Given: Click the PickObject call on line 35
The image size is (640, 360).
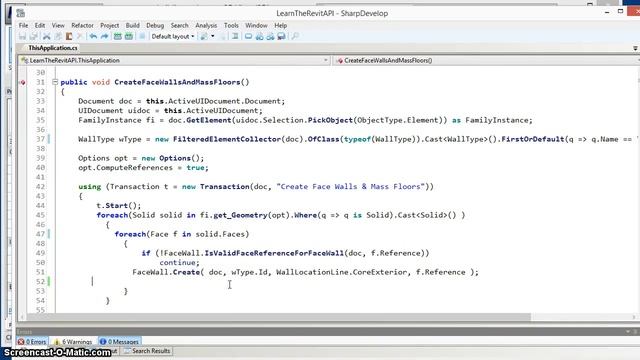Looking at the screenshot, I should coord(330,120).
